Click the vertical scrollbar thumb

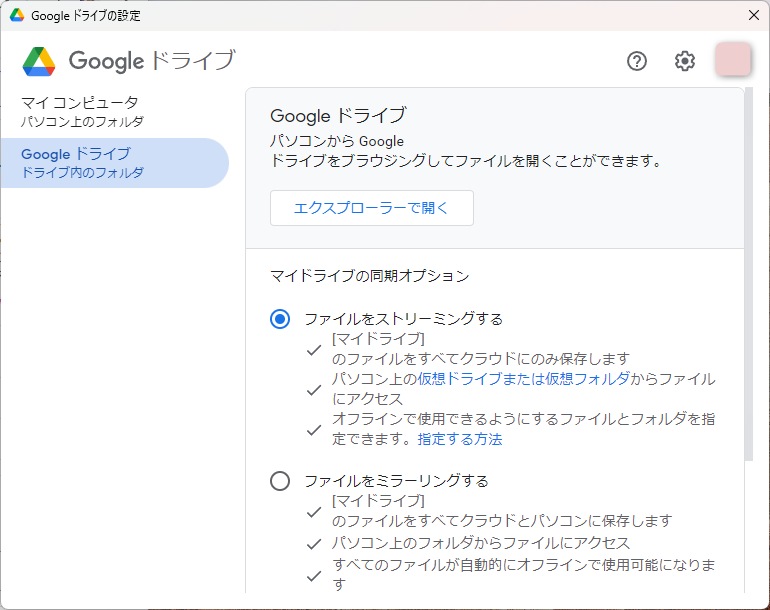[748, 274]
